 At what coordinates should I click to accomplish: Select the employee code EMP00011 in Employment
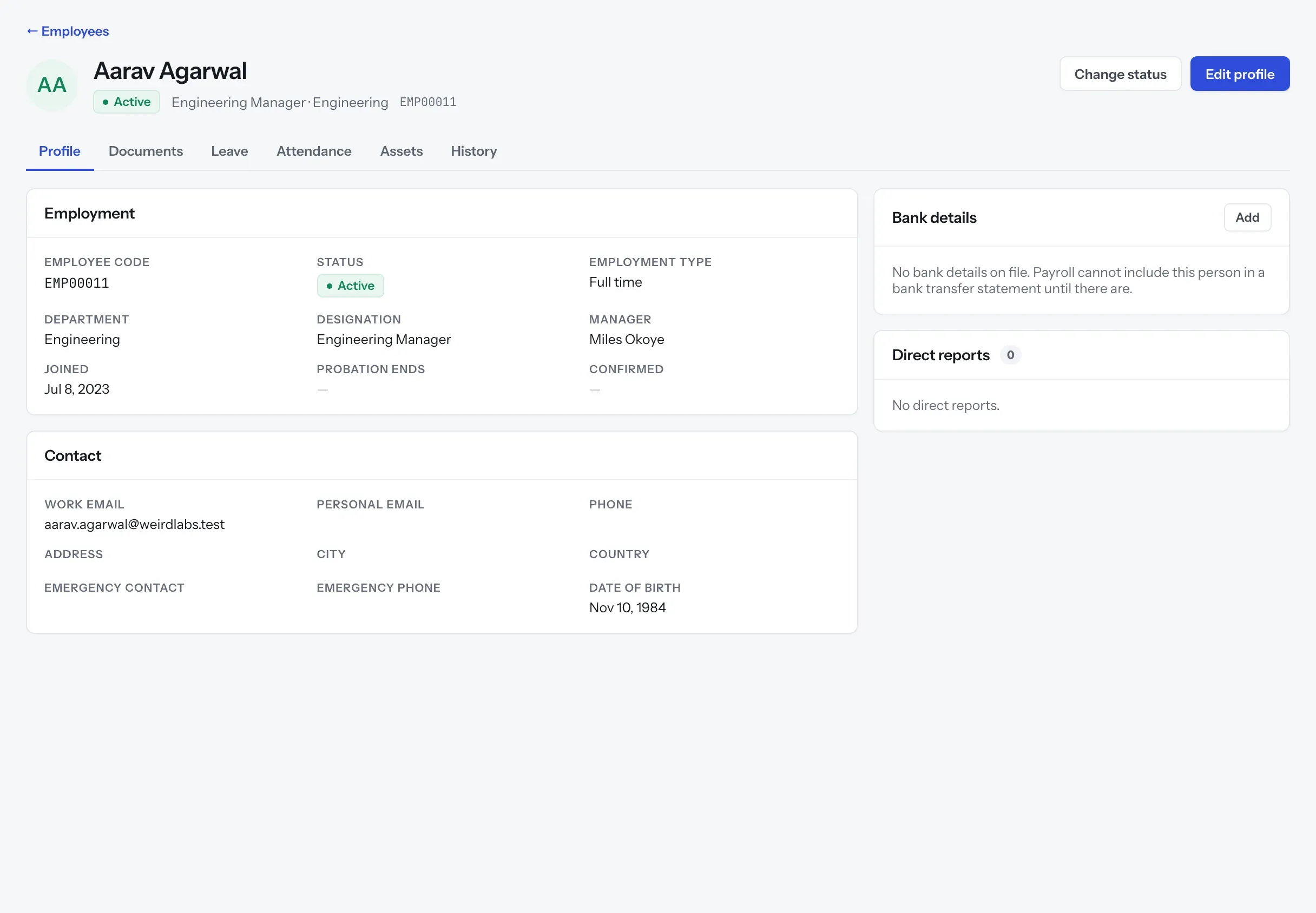[x=77, y=283]
